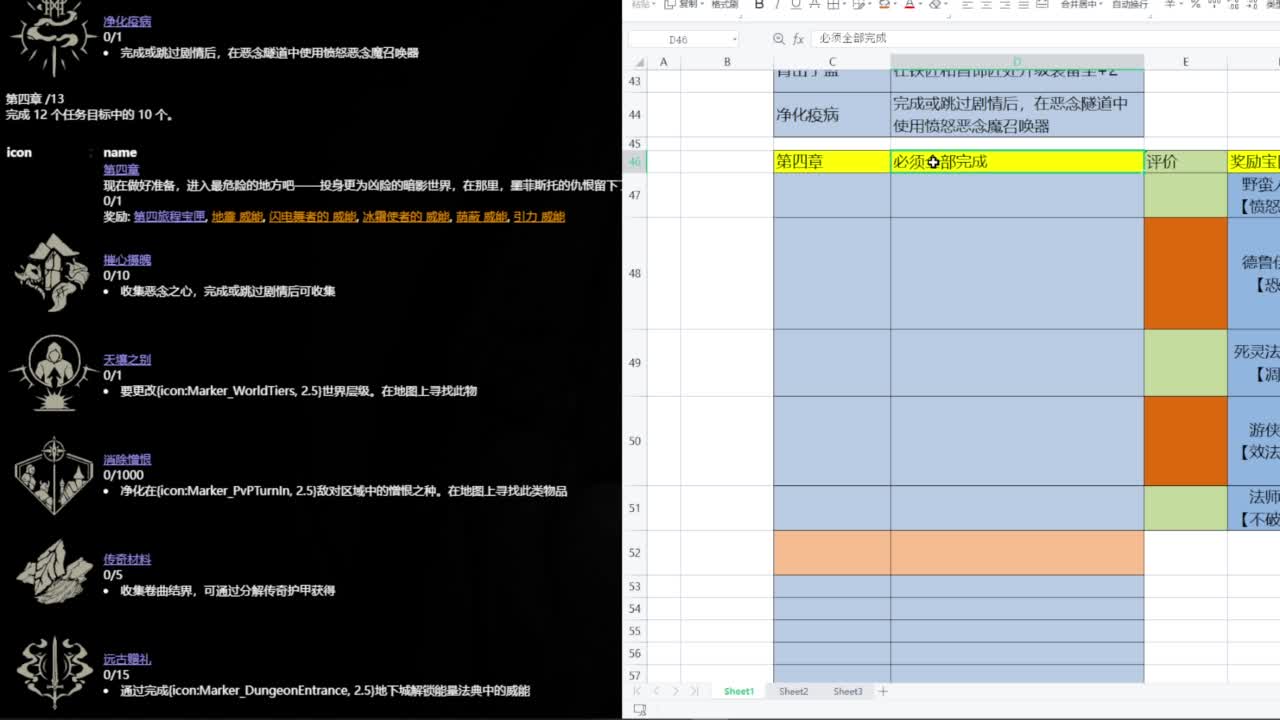Screen dimensions: 1280x720
Task: Open the 第四旅程宝匣 reward link
Action: coord(169,217)
